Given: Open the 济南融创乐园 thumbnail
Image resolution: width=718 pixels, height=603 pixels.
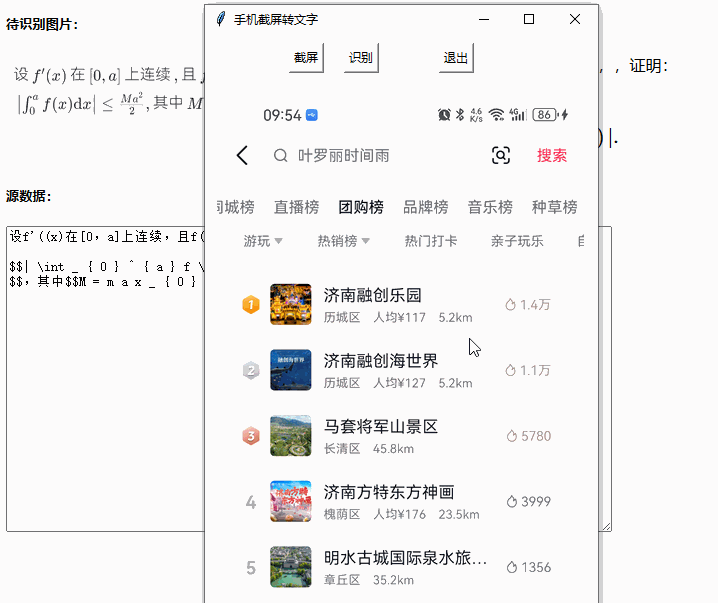Looking at the screenshot, I should [x=290, y=304].
